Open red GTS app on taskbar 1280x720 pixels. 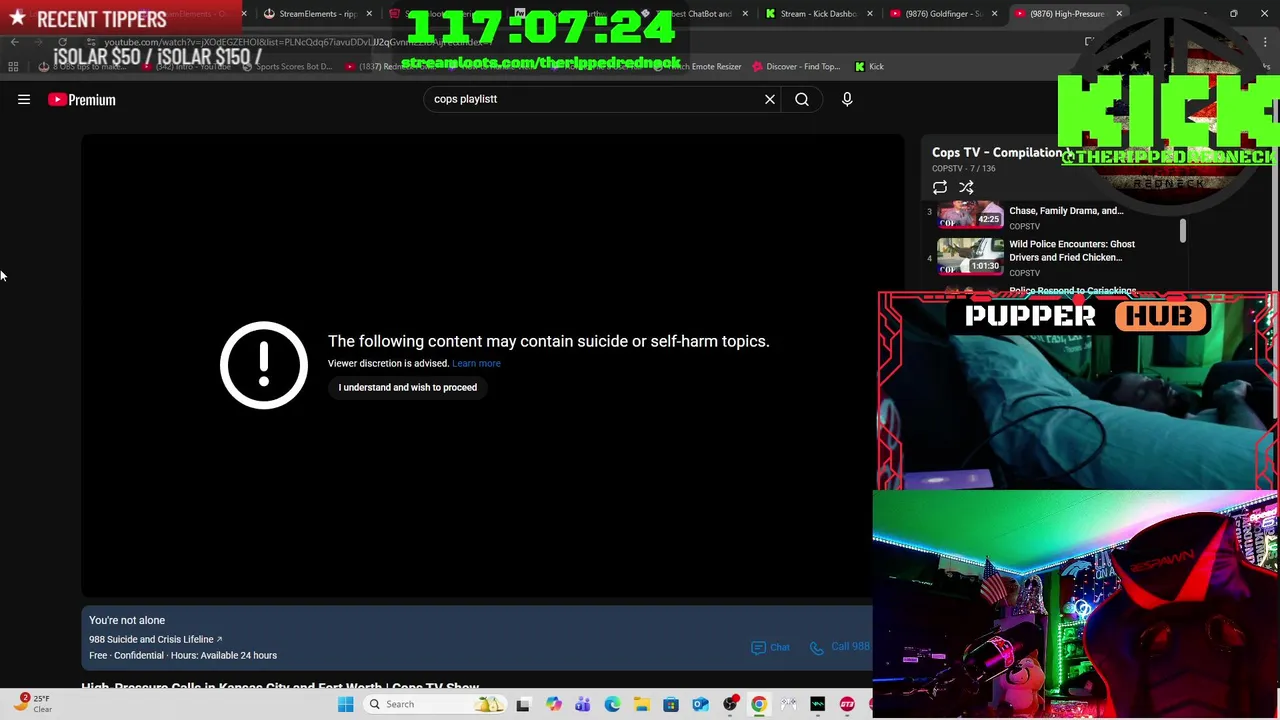coord(847,704)
